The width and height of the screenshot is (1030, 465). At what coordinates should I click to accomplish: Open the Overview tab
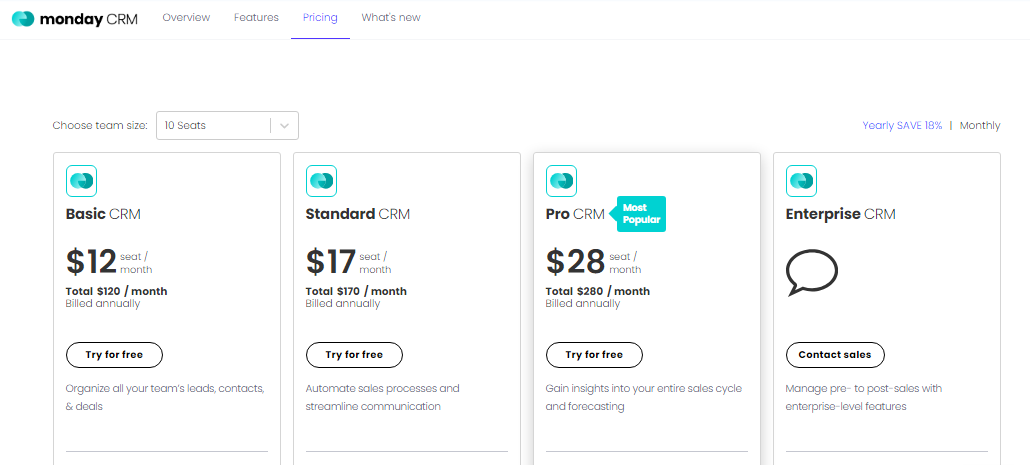click(x=186, y=18)
